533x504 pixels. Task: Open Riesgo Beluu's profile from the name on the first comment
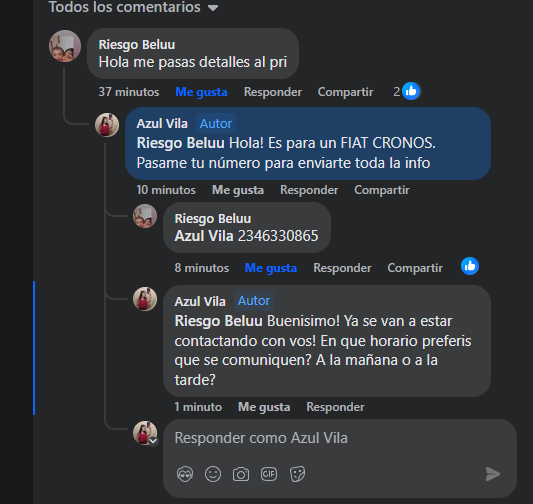coord(137,45)
